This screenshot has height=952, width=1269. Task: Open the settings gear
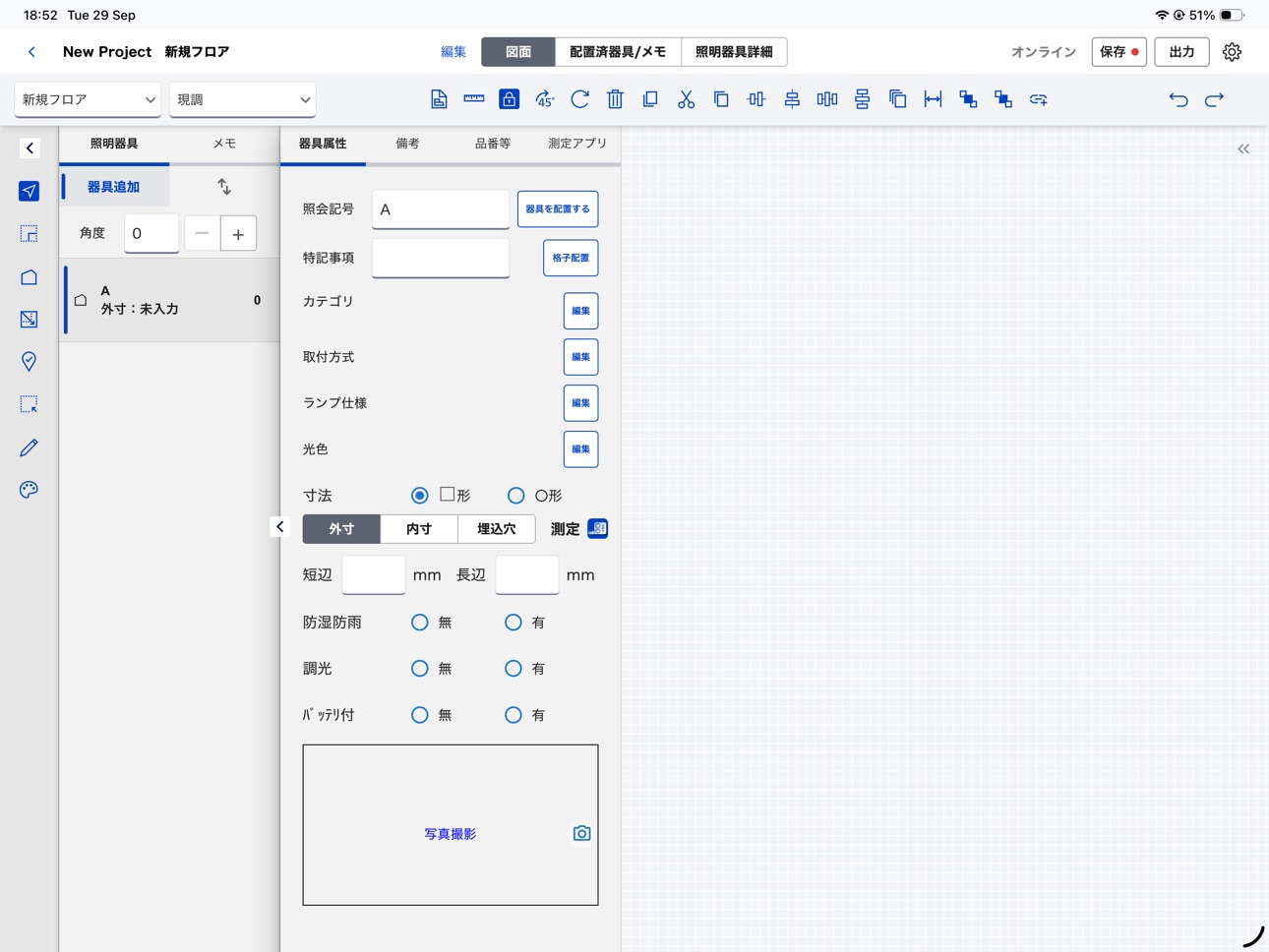coord(1232,52)
